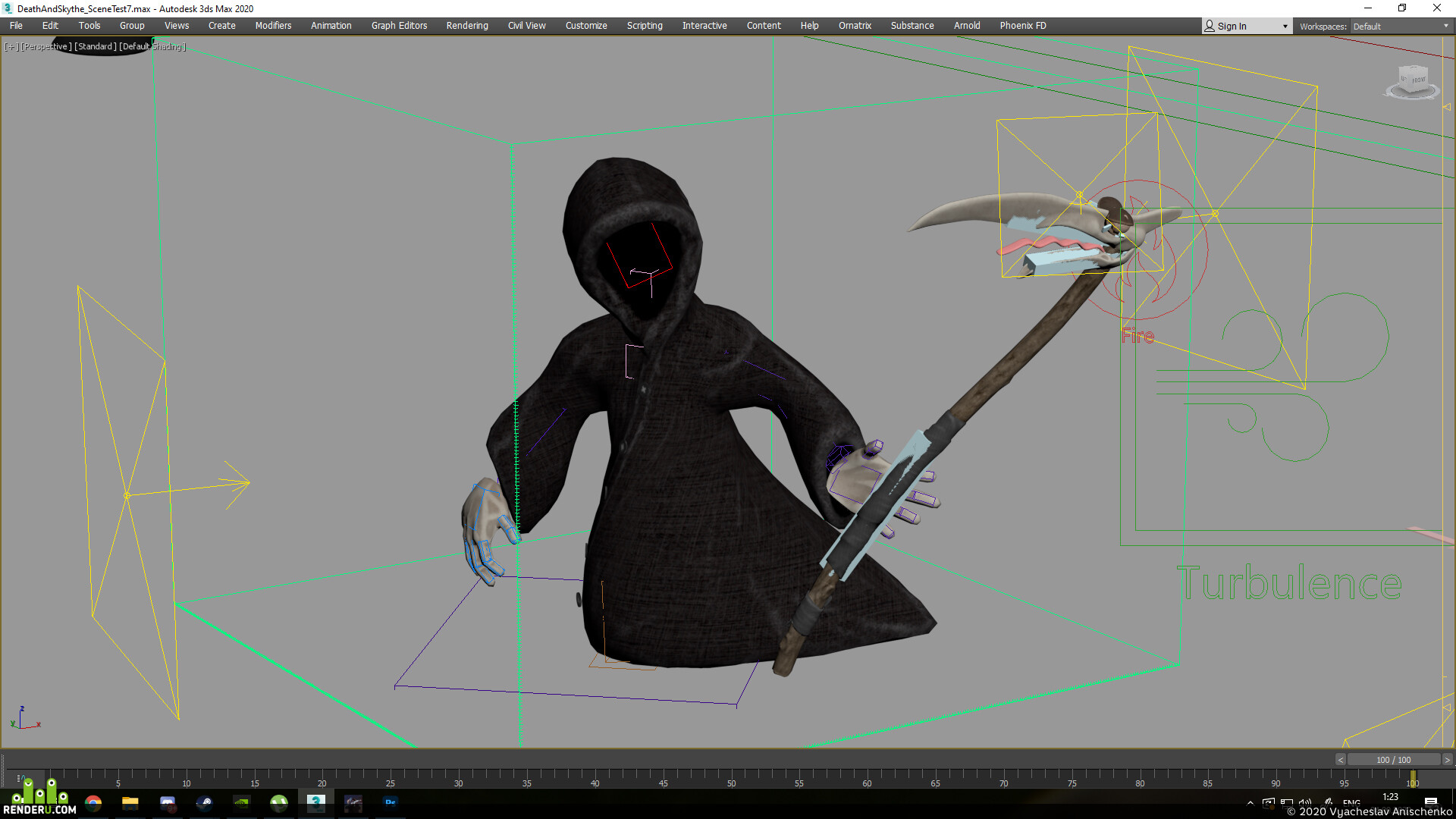Click the uTorrent taskbar icon
The image size is (1456, 819).
279,803
